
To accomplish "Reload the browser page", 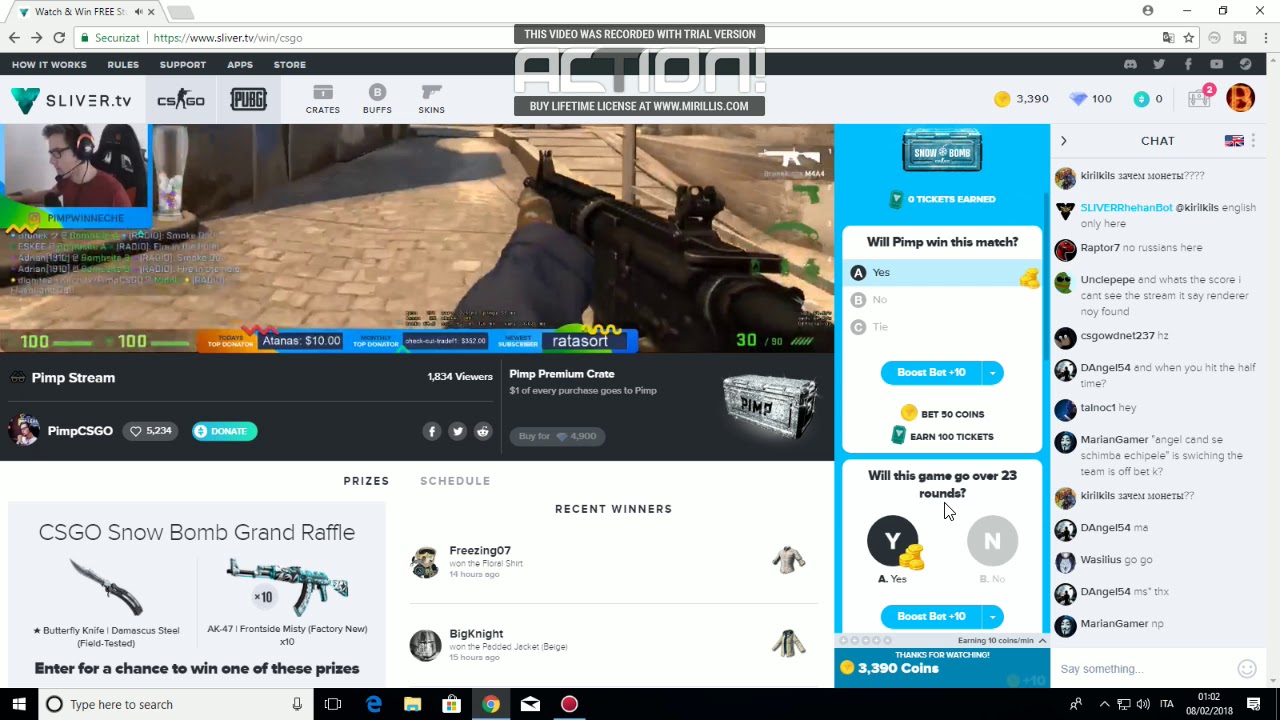I will [59, 38].
